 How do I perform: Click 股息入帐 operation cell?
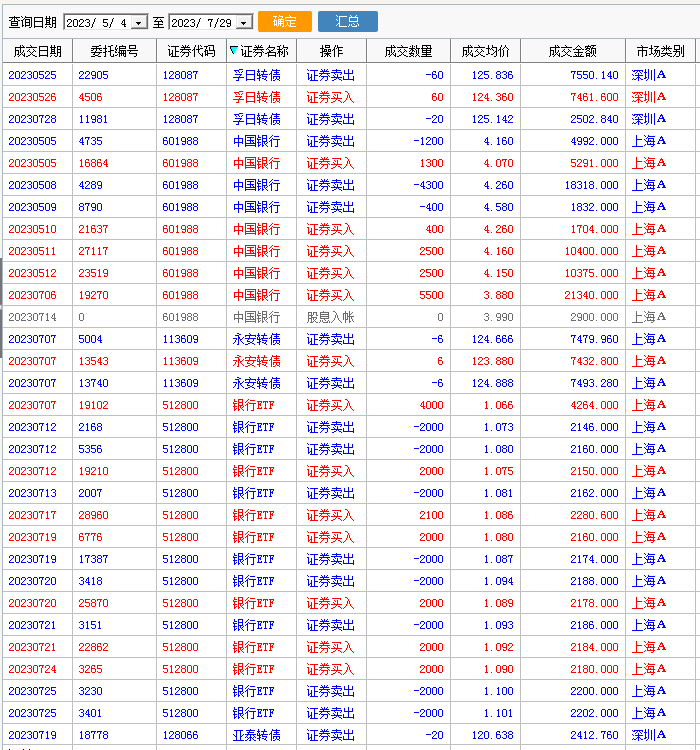coord(331,317)
